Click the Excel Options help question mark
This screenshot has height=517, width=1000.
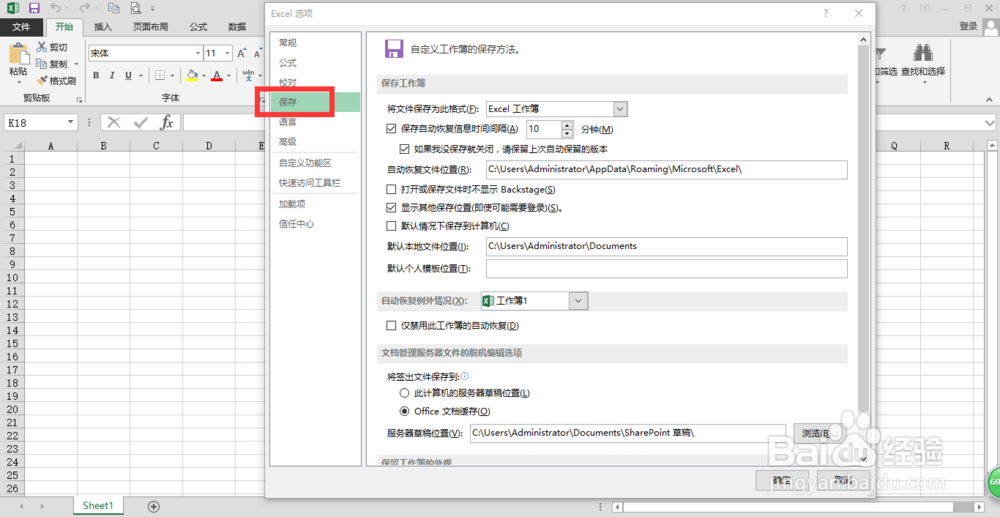coord(825,13)
